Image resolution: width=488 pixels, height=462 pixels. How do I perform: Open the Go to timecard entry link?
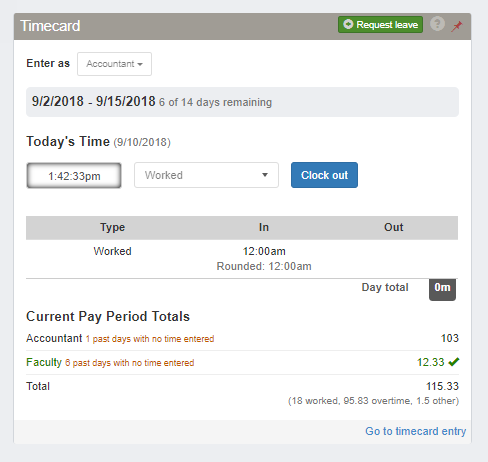point(415,431)
